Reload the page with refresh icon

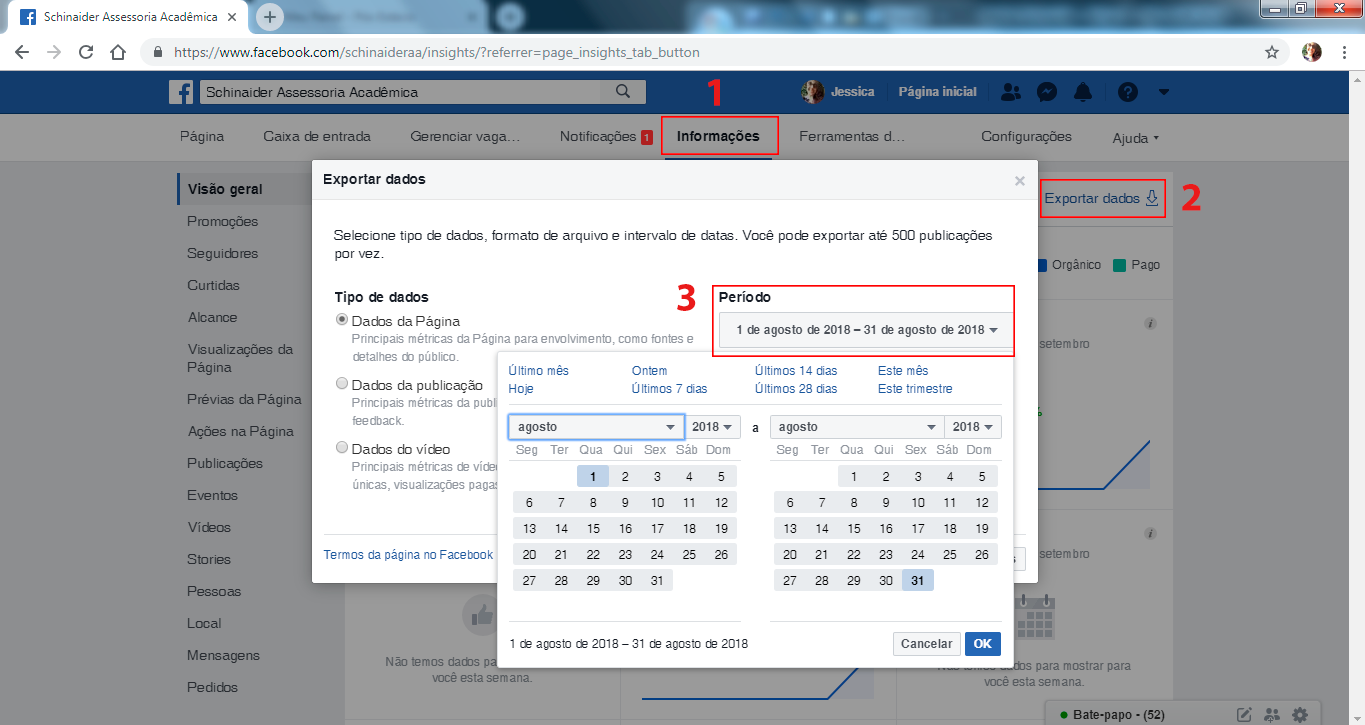click(86, 52)
